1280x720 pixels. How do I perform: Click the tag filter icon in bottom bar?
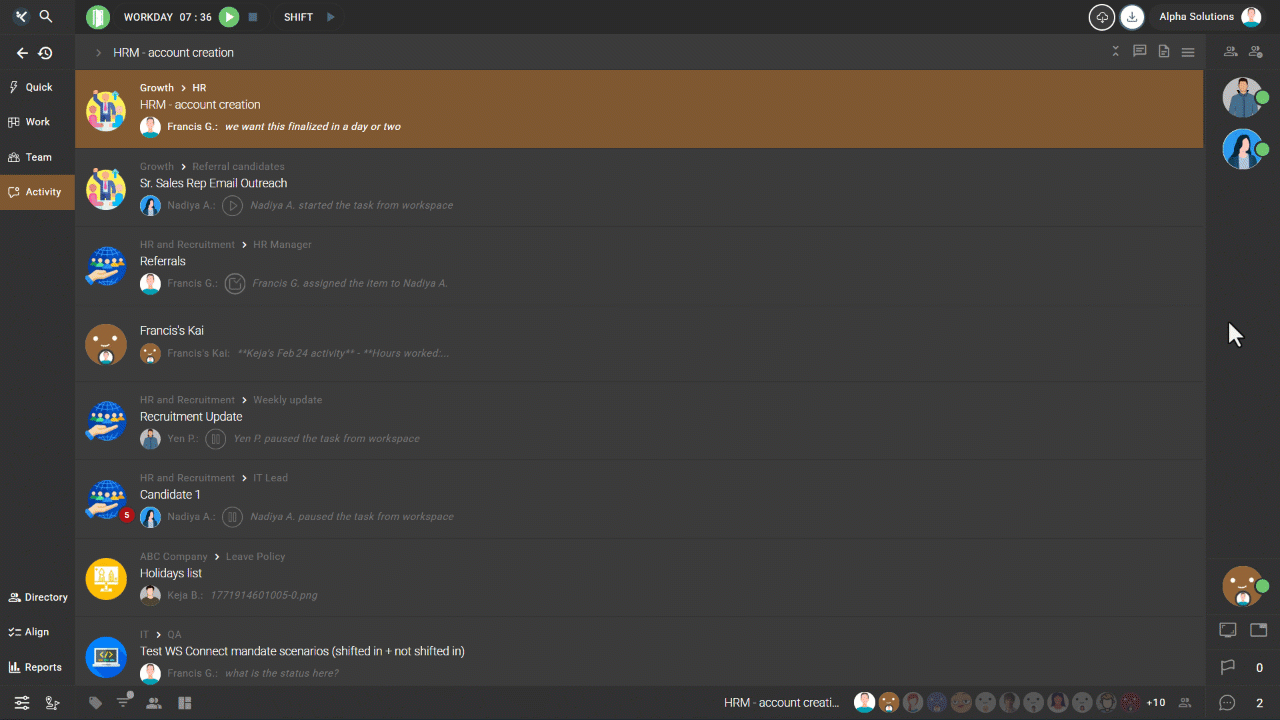tap(96, 703)
